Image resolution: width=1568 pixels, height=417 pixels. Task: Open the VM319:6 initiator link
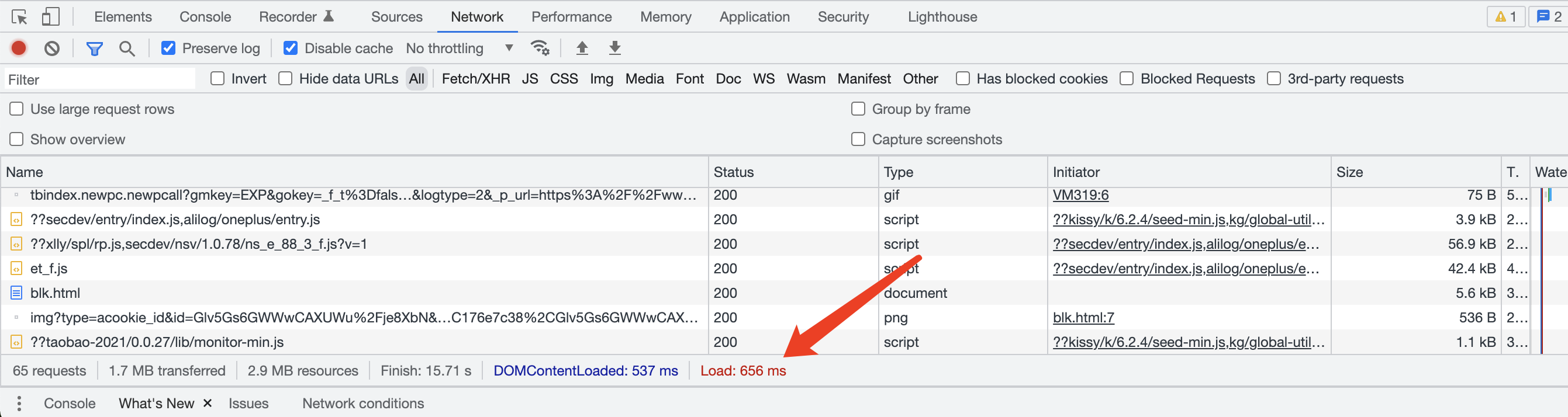point(1080,195)
